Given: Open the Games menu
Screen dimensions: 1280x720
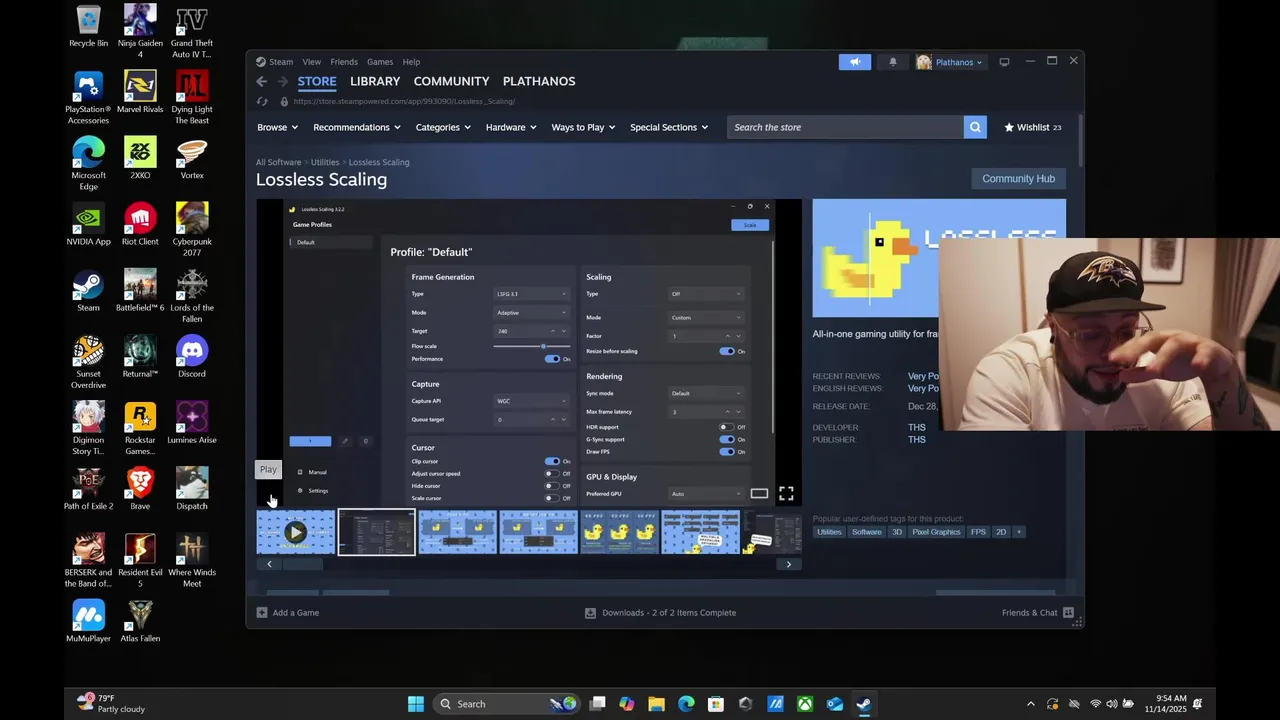Looking at the screenshot, I should [380, 62].
